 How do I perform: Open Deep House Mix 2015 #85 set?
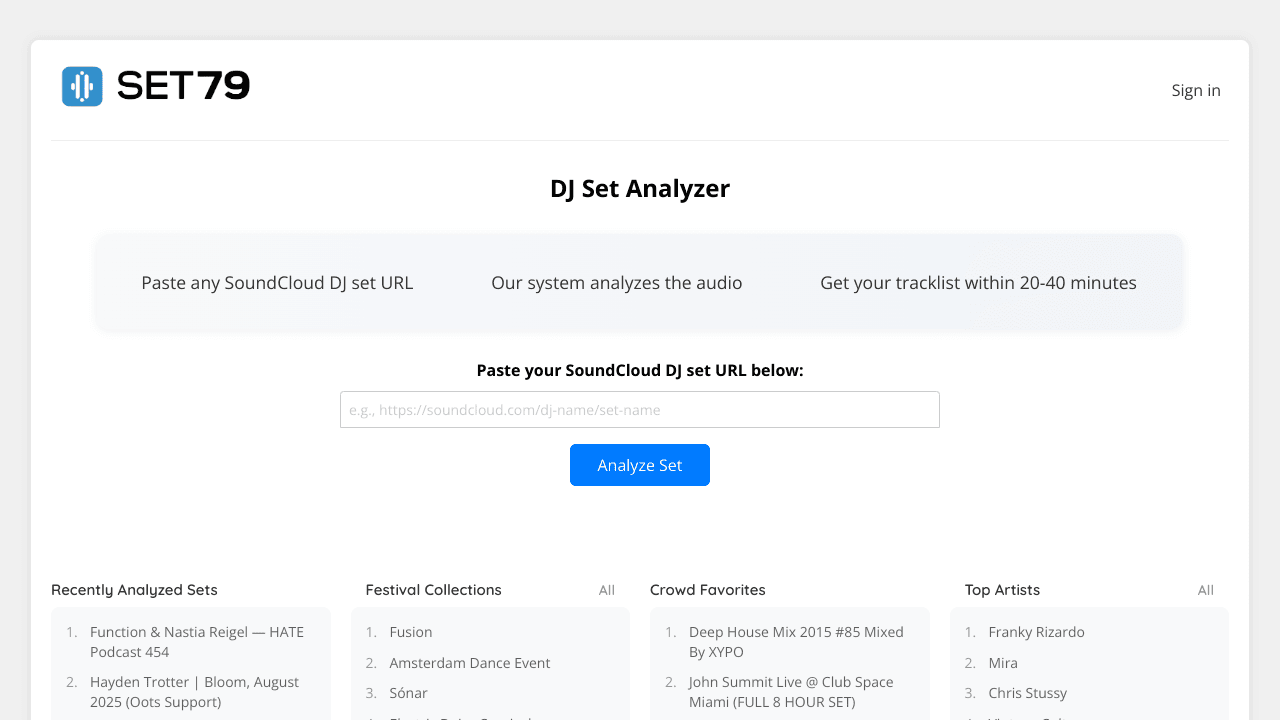(x=795, y=642)
